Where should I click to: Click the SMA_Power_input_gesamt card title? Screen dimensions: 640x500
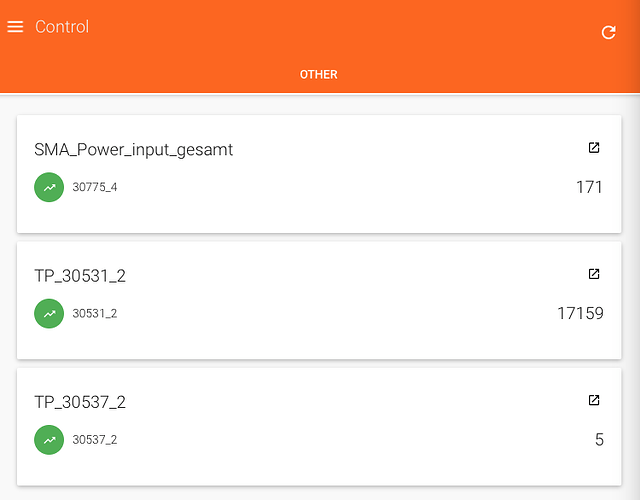(x=133, y=150)
